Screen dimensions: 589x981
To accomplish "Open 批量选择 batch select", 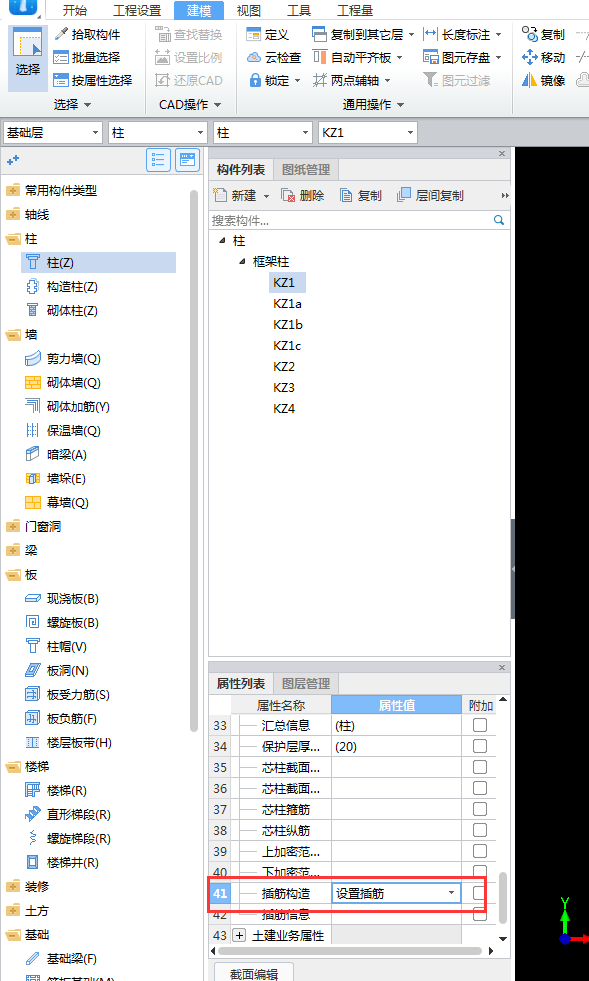I will click(x=87, y=58).
